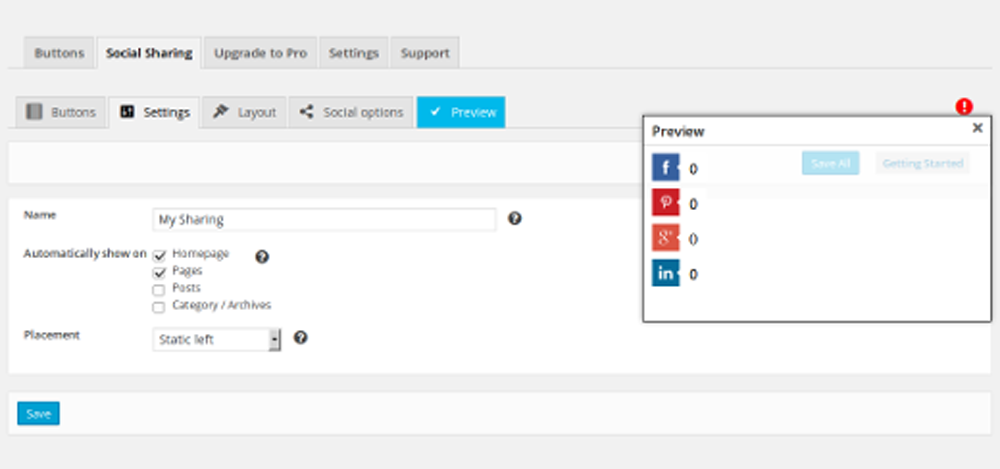Uncheck the Homepage checkbox
The height and width of the screenshot is (469, 1000).
coord(159,256)
